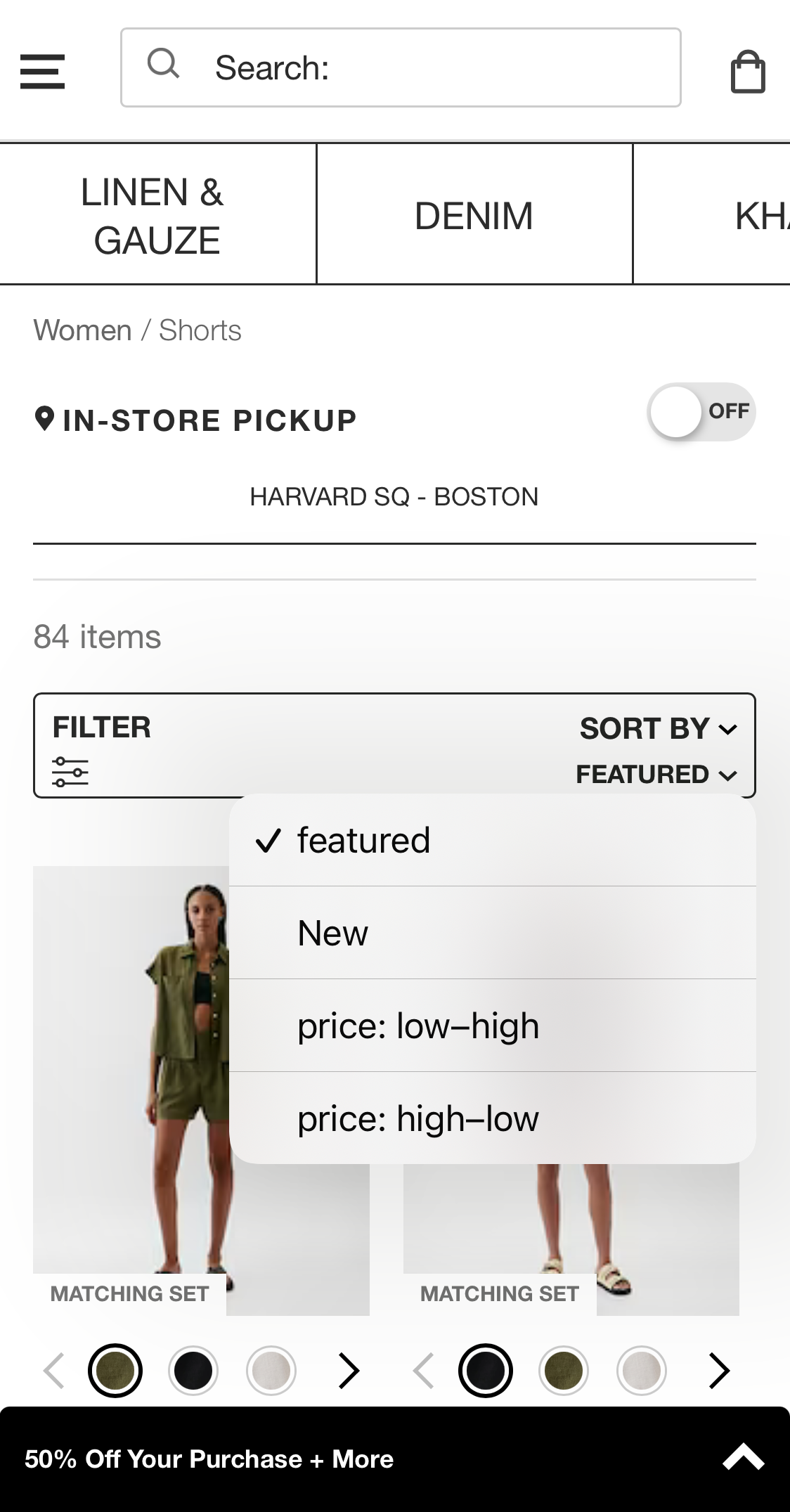
Task: Open the Linen & Gauze category
Action: coord(152,214)
